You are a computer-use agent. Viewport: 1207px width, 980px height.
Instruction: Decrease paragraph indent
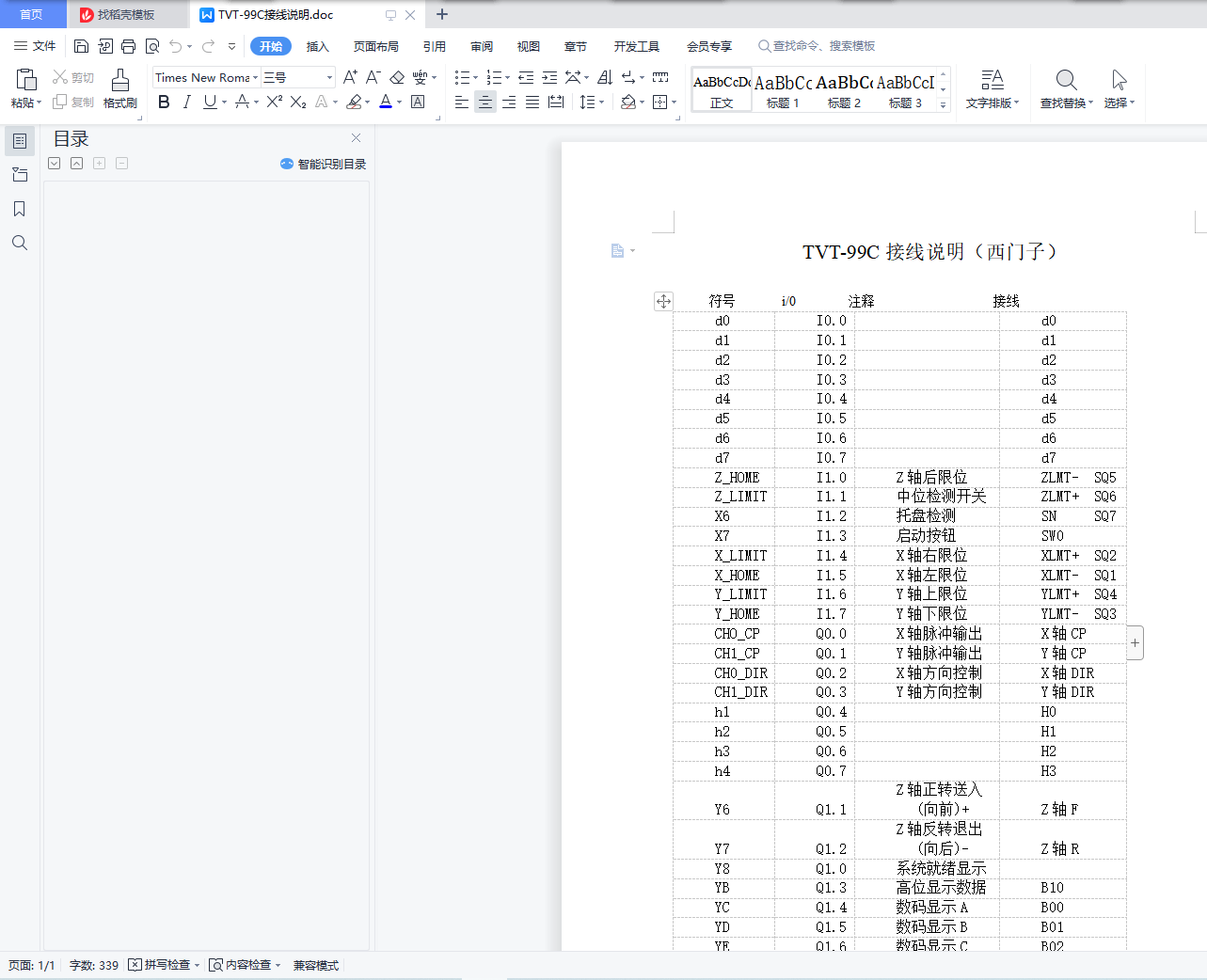click(x=526, y=77)
